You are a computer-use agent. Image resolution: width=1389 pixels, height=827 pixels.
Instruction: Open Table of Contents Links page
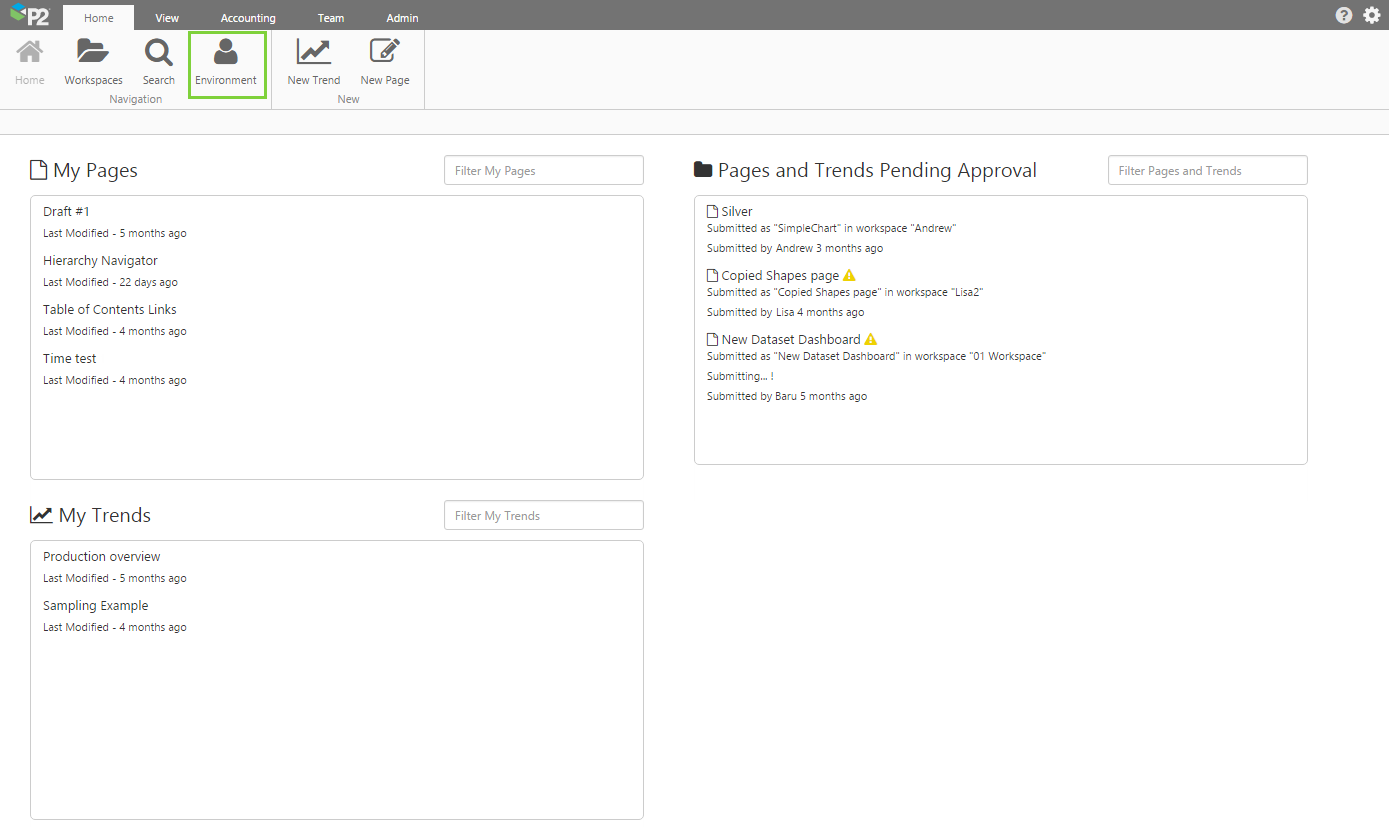tap(110, 310)
